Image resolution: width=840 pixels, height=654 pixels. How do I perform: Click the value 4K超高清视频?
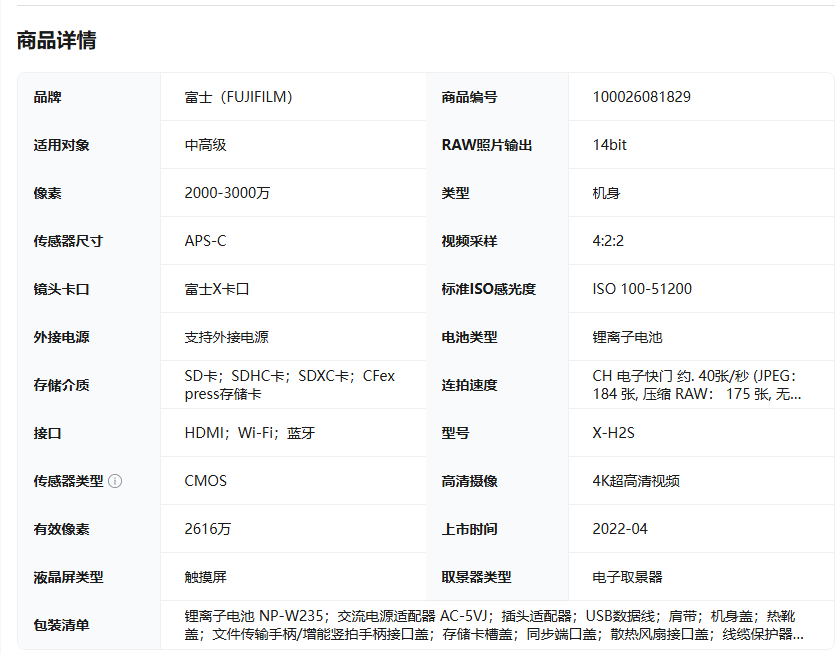point(636,481)
